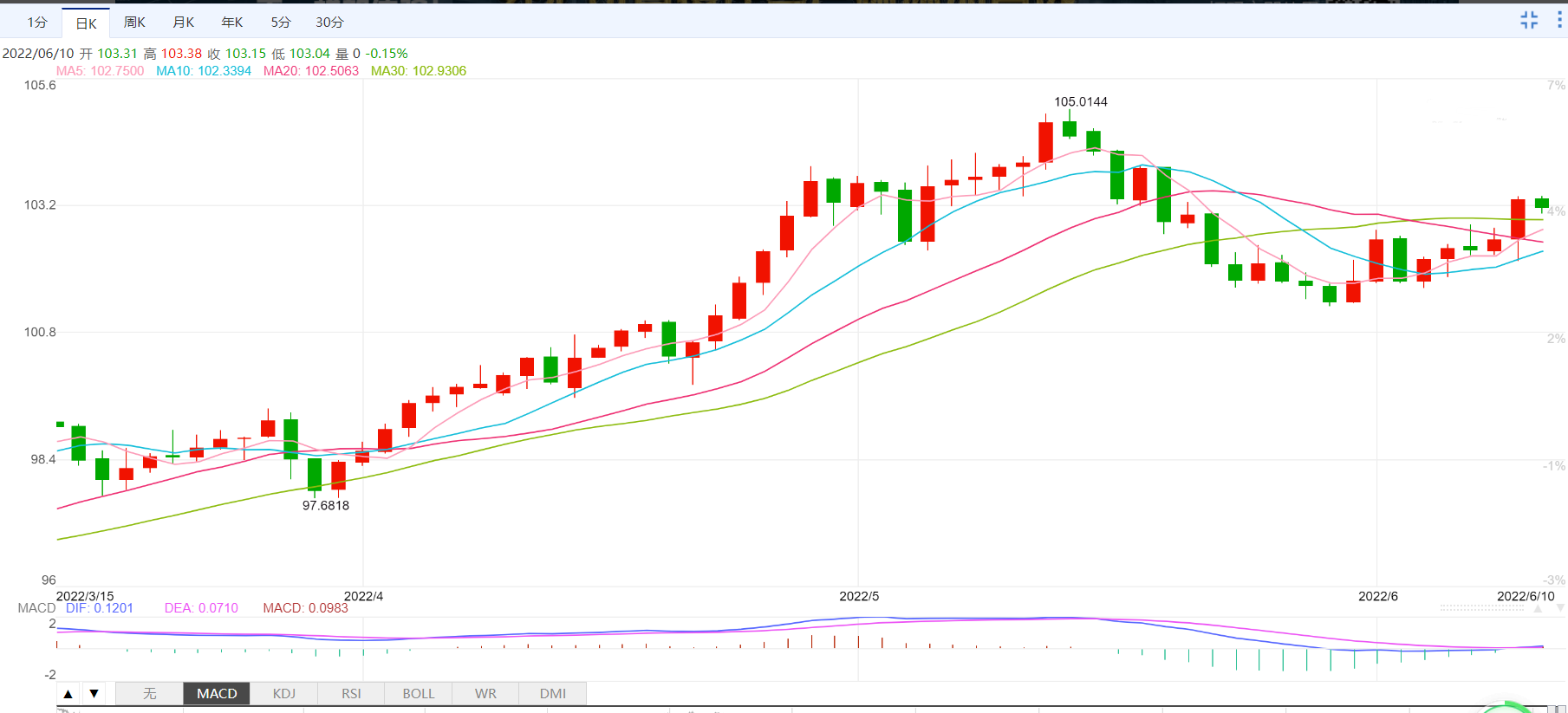
Task: Click the MA5: 102.7500 legend label
Action: point(101,71)
